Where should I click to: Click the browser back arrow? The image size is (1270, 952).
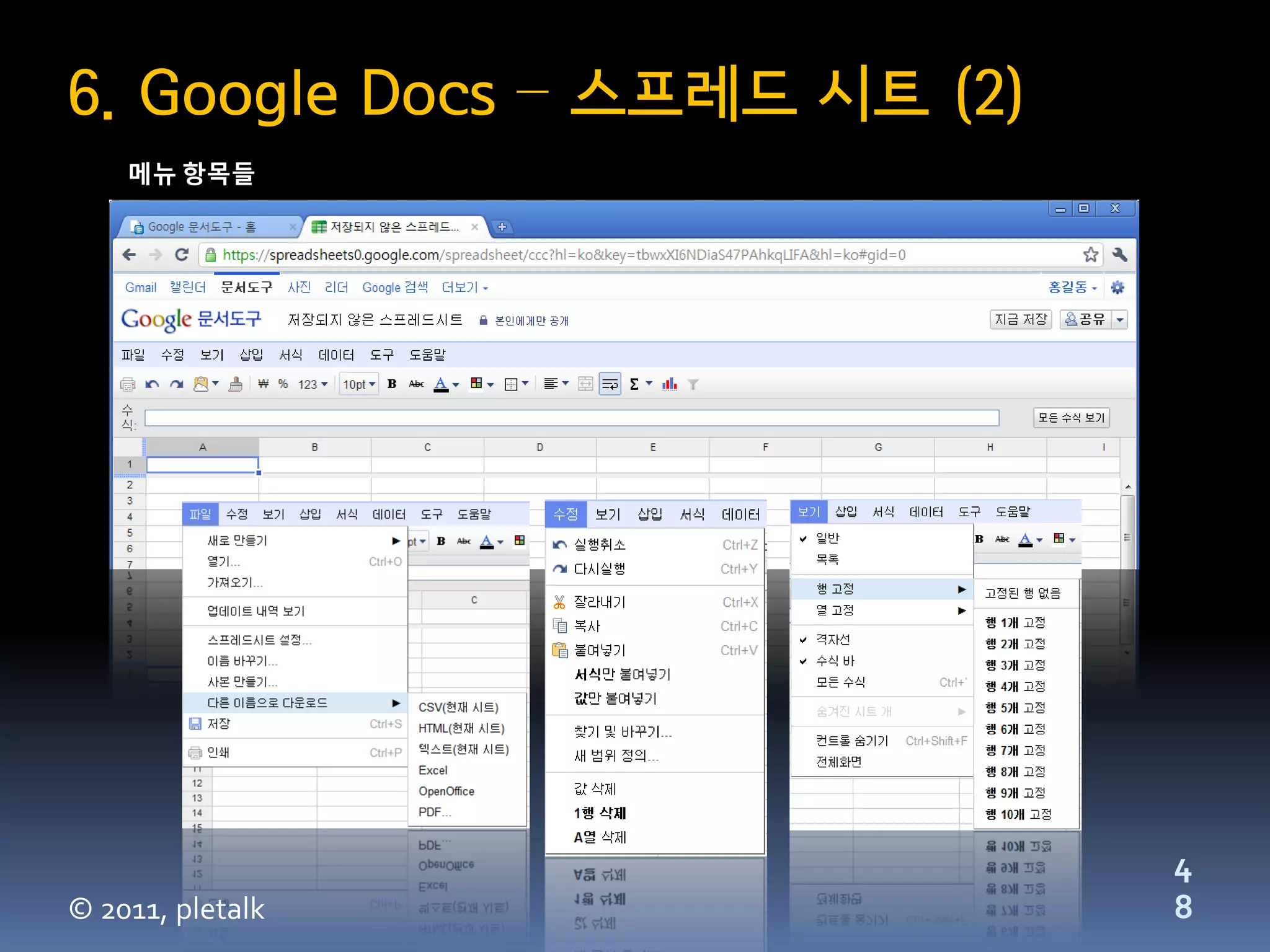tap(129, 255)
